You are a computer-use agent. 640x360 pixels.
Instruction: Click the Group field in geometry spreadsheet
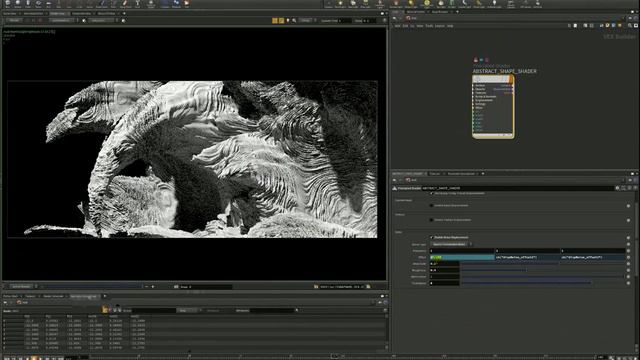click(153, 310)
